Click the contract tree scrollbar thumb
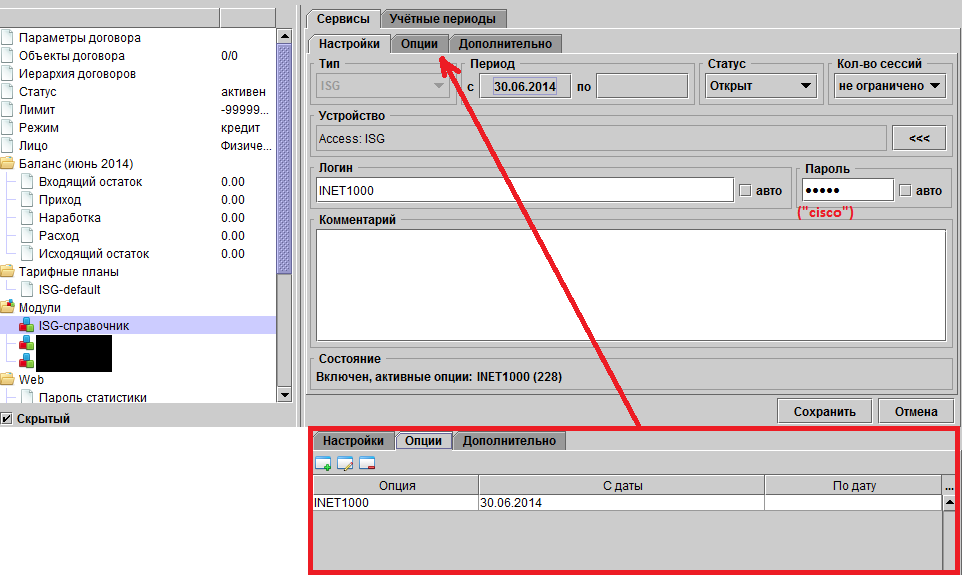The image size is (962, 576). tap(284, 159)
